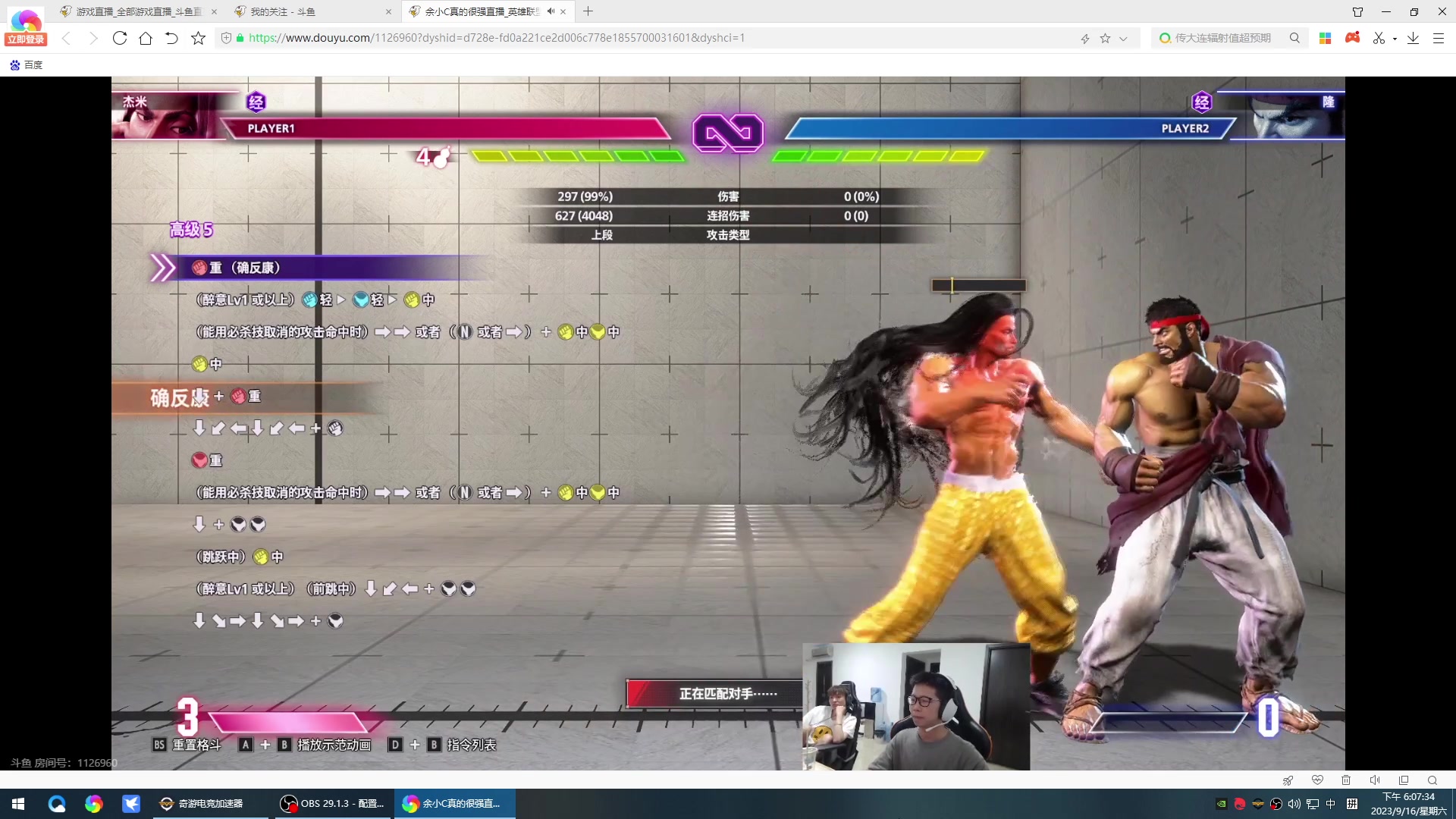
Task: Expand the screenshot tool dropdown arrow
Action: [x=1395, y=39]
